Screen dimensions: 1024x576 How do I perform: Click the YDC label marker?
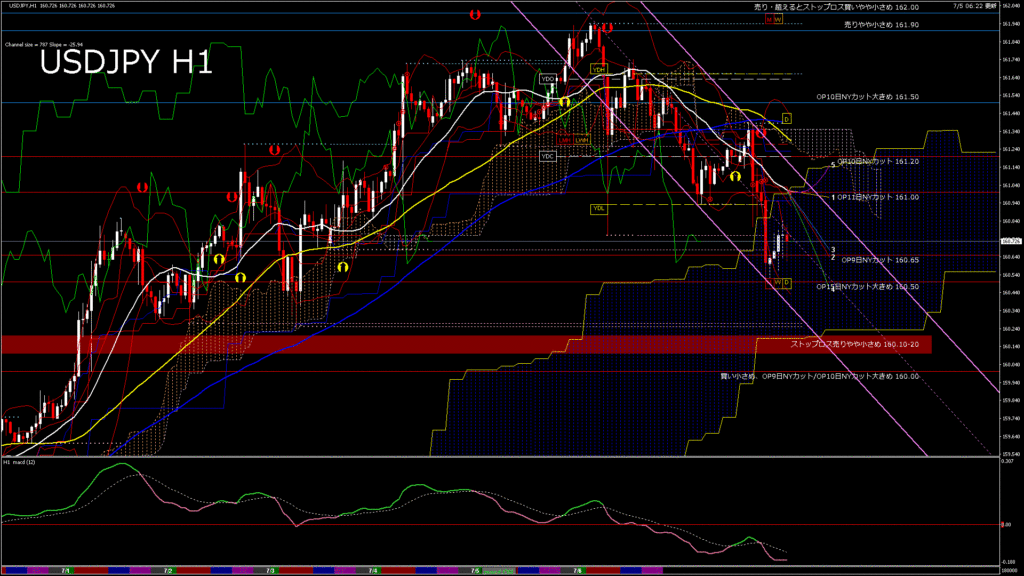pos(547,156)
